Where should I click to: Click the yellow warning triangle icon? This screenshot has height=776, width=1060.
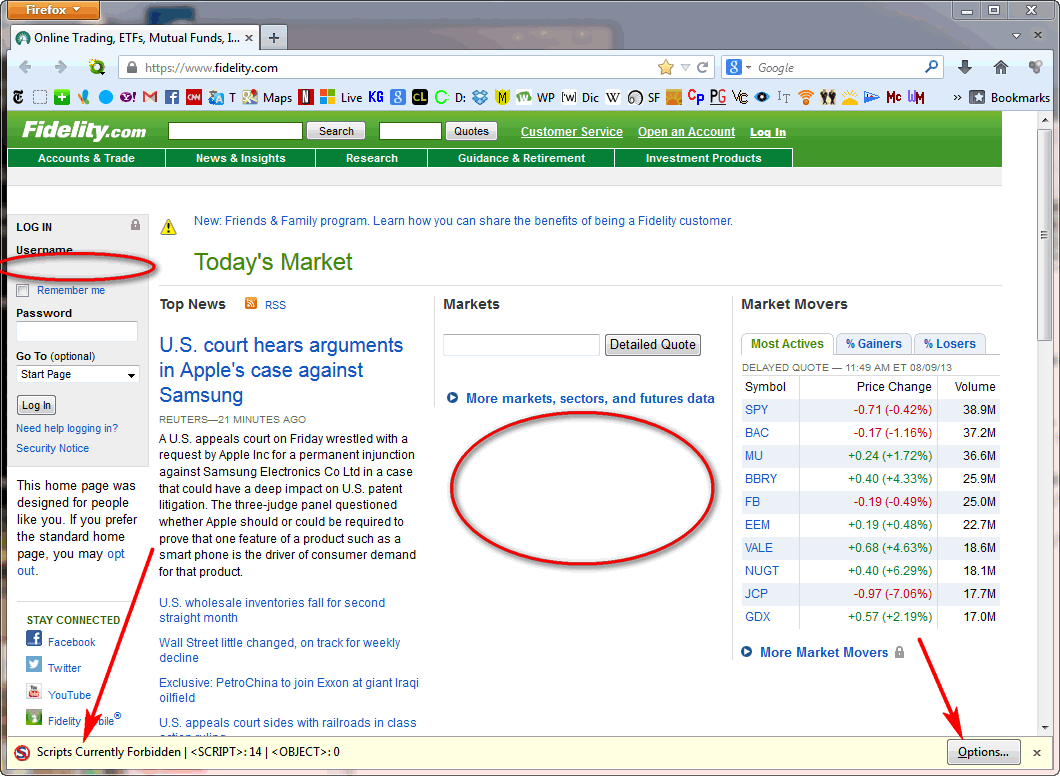coord(168,226)
